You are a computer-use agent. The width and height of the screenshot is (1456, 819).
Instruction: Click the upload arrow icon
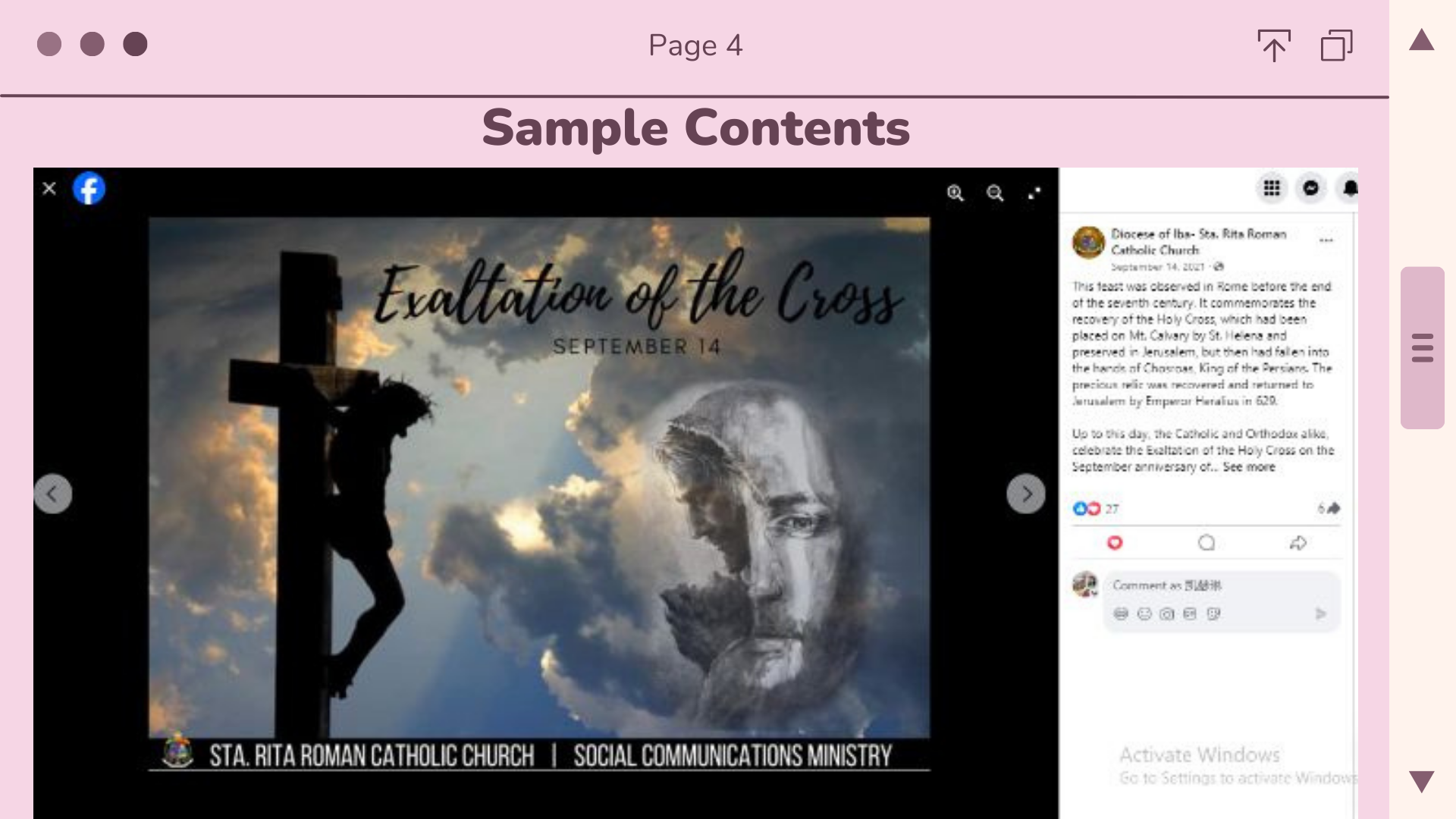(1274, 45)
